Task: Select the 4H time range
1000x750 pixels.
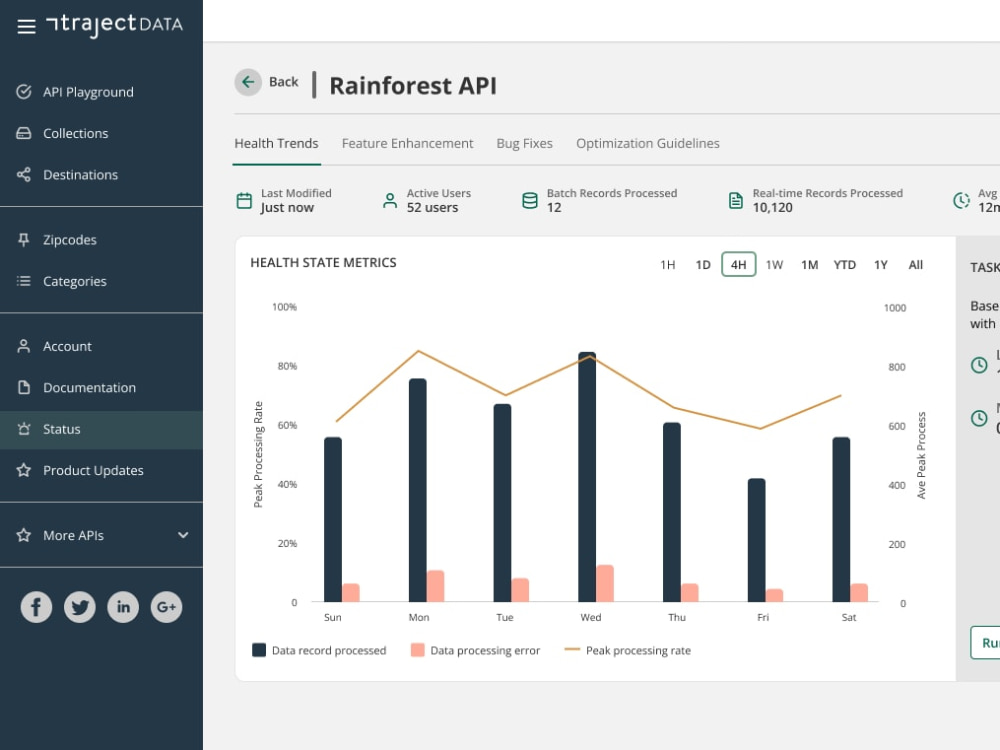Action: [739, 265]
